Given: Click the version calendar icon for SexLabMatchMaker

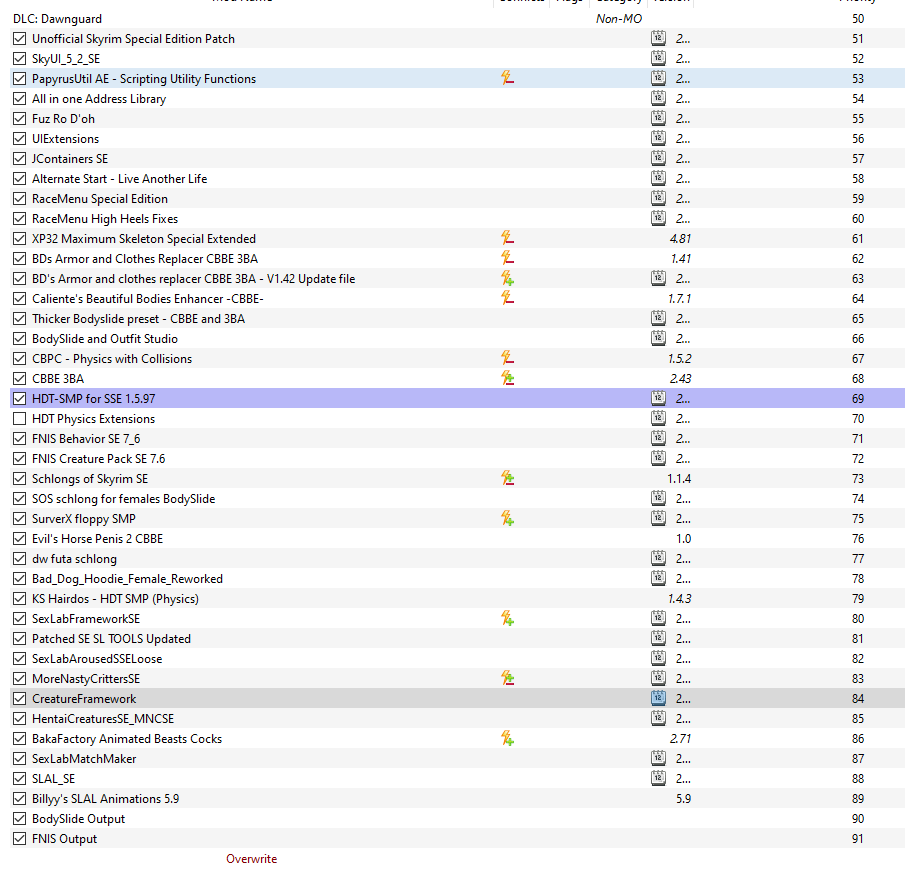Looking at the screenshot, I should (x=658, y=758).
